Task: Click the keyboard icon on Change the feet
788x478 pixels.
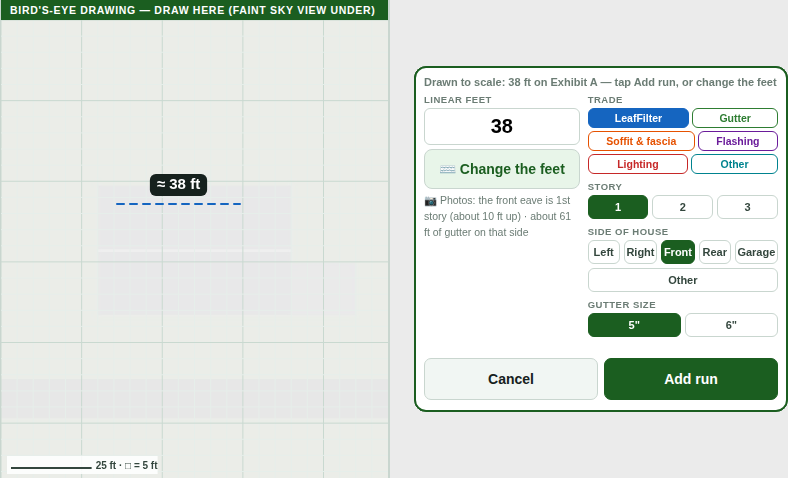Action: (447, 169)
